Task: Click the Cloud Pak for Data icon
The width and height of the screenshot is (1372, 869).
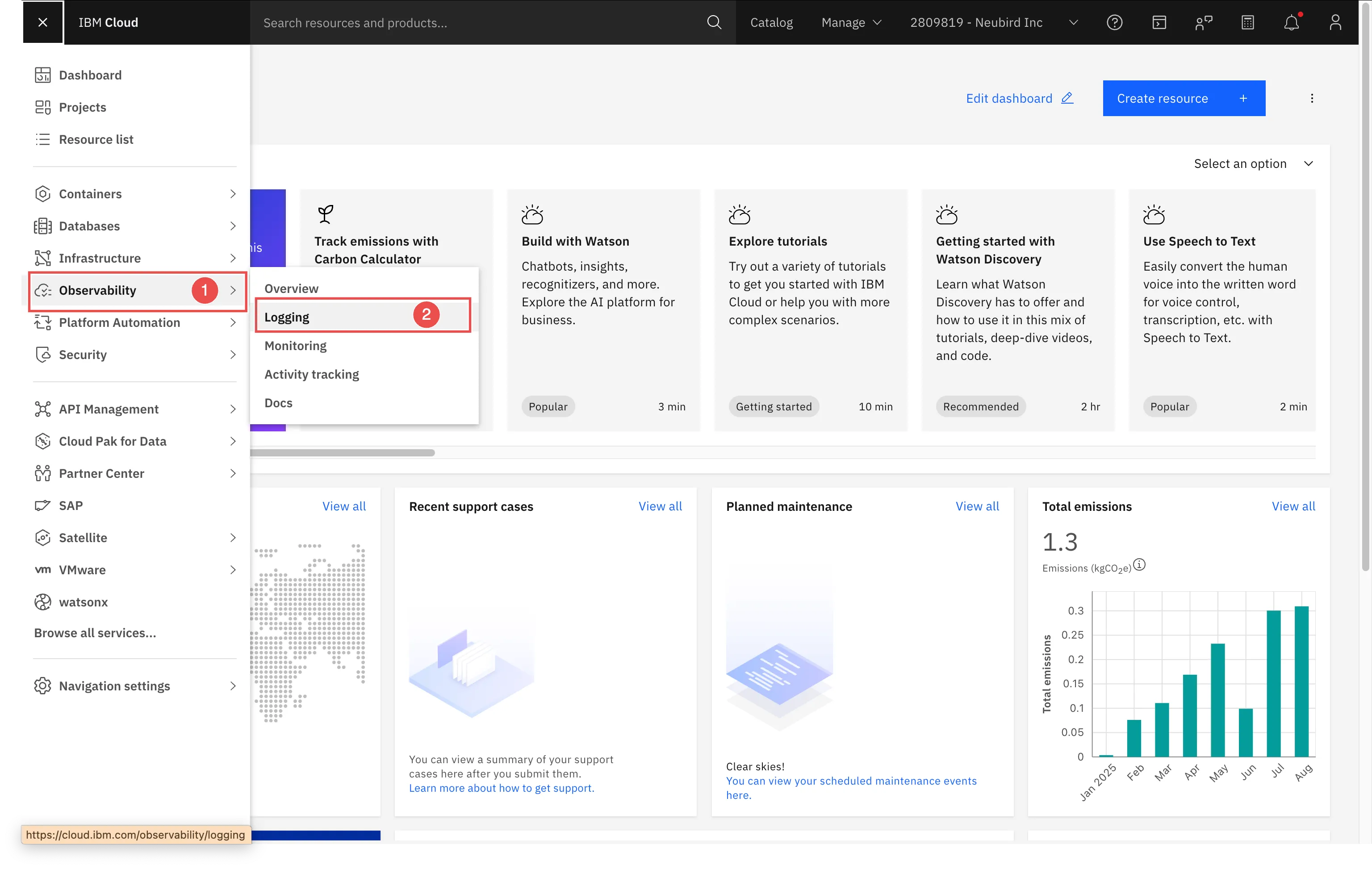Action: (43, 441)
